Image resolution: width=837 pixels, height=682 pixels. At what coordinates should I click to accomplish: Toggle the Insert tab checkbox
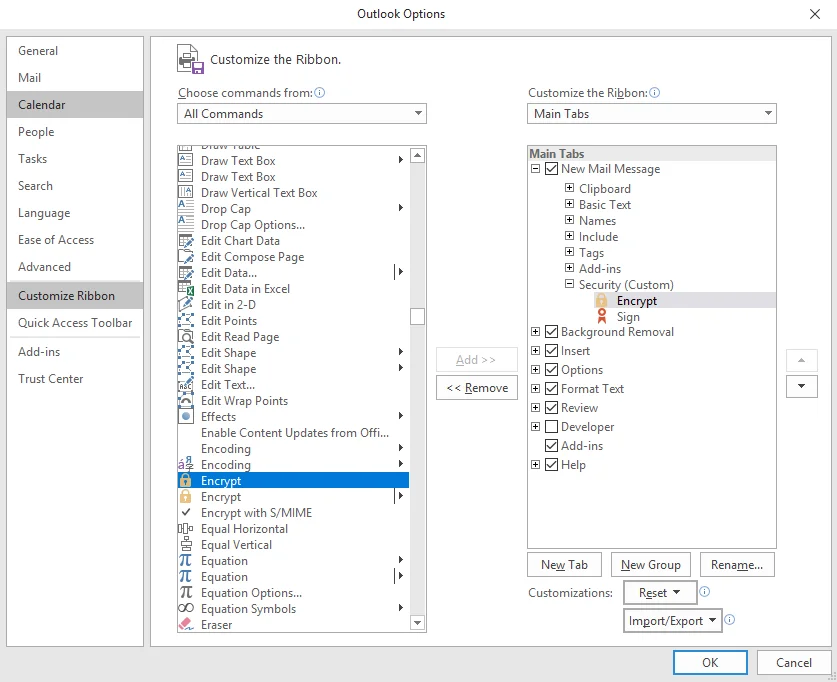(x=551, y=351)
